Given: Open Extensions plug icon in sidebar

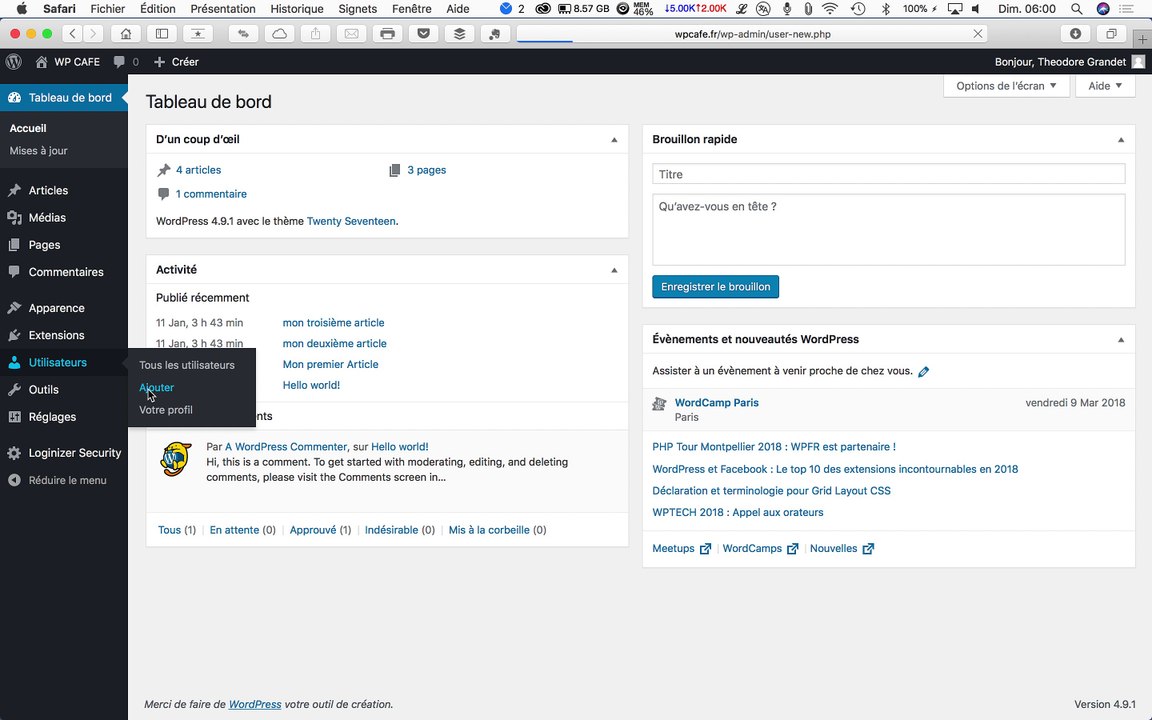Looking at the screenshot, I should coord(14,335).
